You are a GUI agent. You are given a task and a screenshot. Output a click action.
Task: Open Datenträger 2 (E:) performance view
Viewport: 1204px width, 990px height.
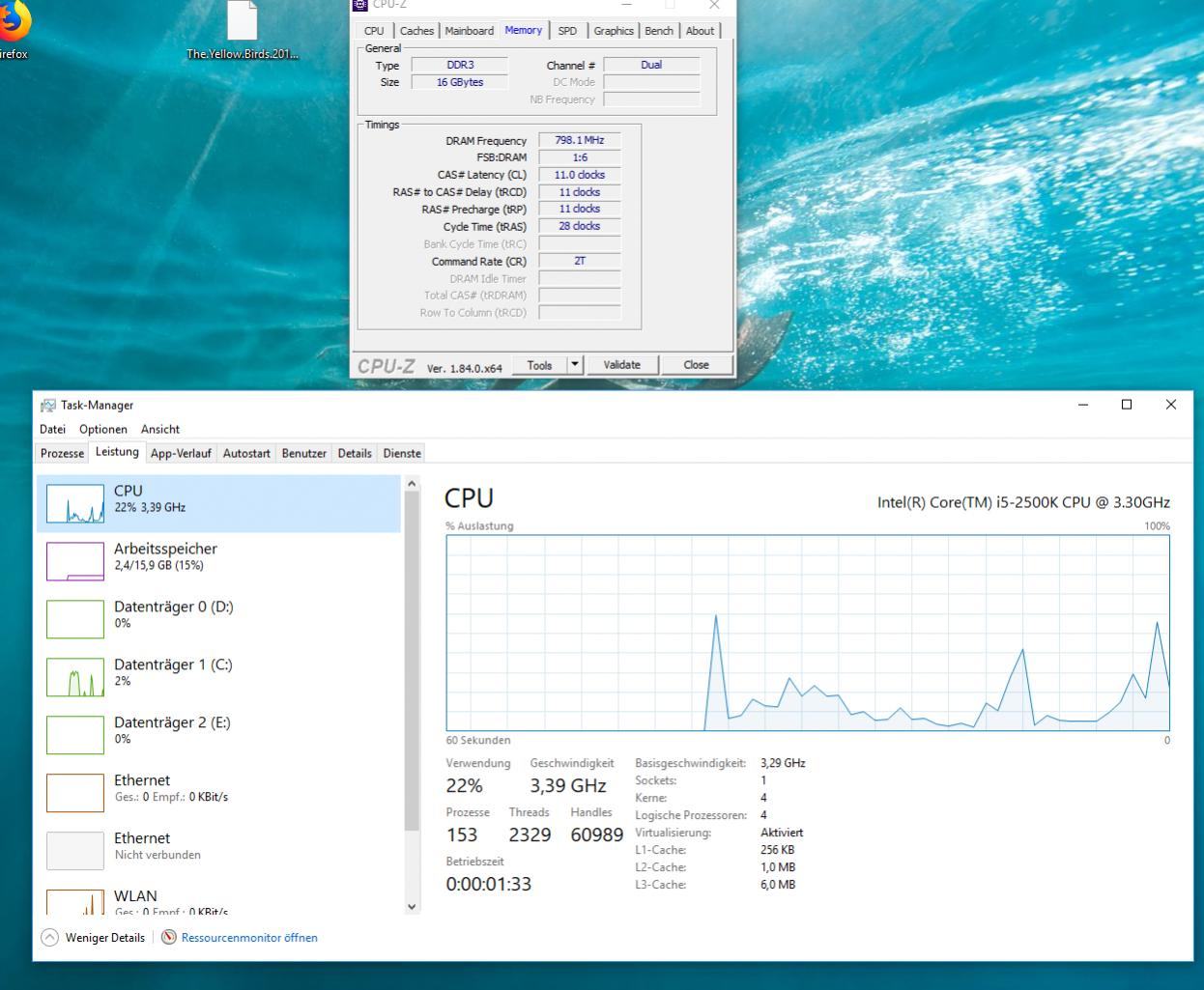click(218, 735)
